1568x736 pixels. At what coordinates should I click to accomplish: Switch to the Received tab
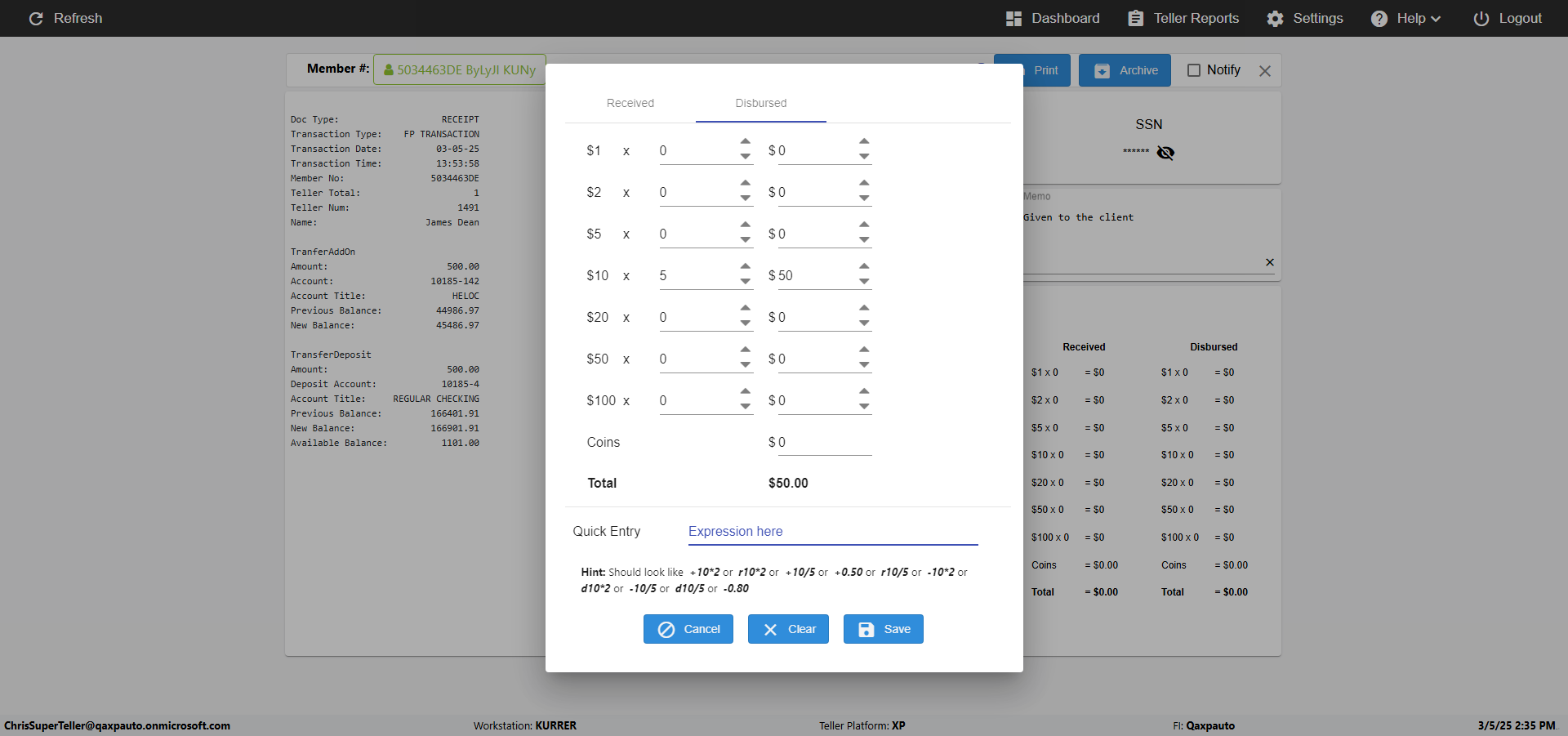pos(630,103)
